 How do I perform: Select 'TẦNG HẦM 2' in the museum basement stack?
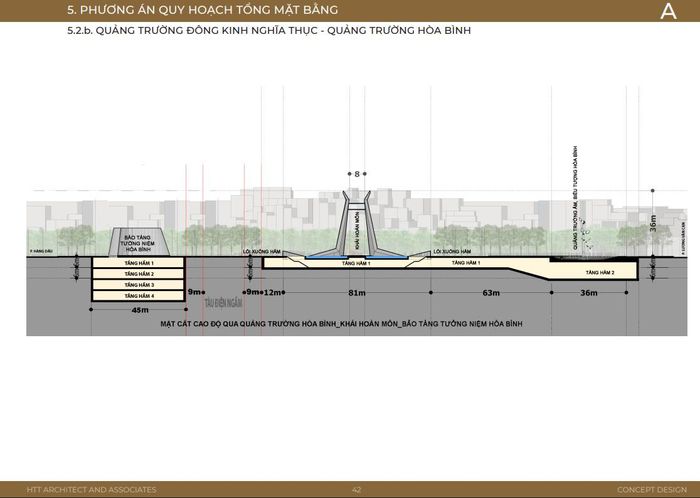(139, 274)
